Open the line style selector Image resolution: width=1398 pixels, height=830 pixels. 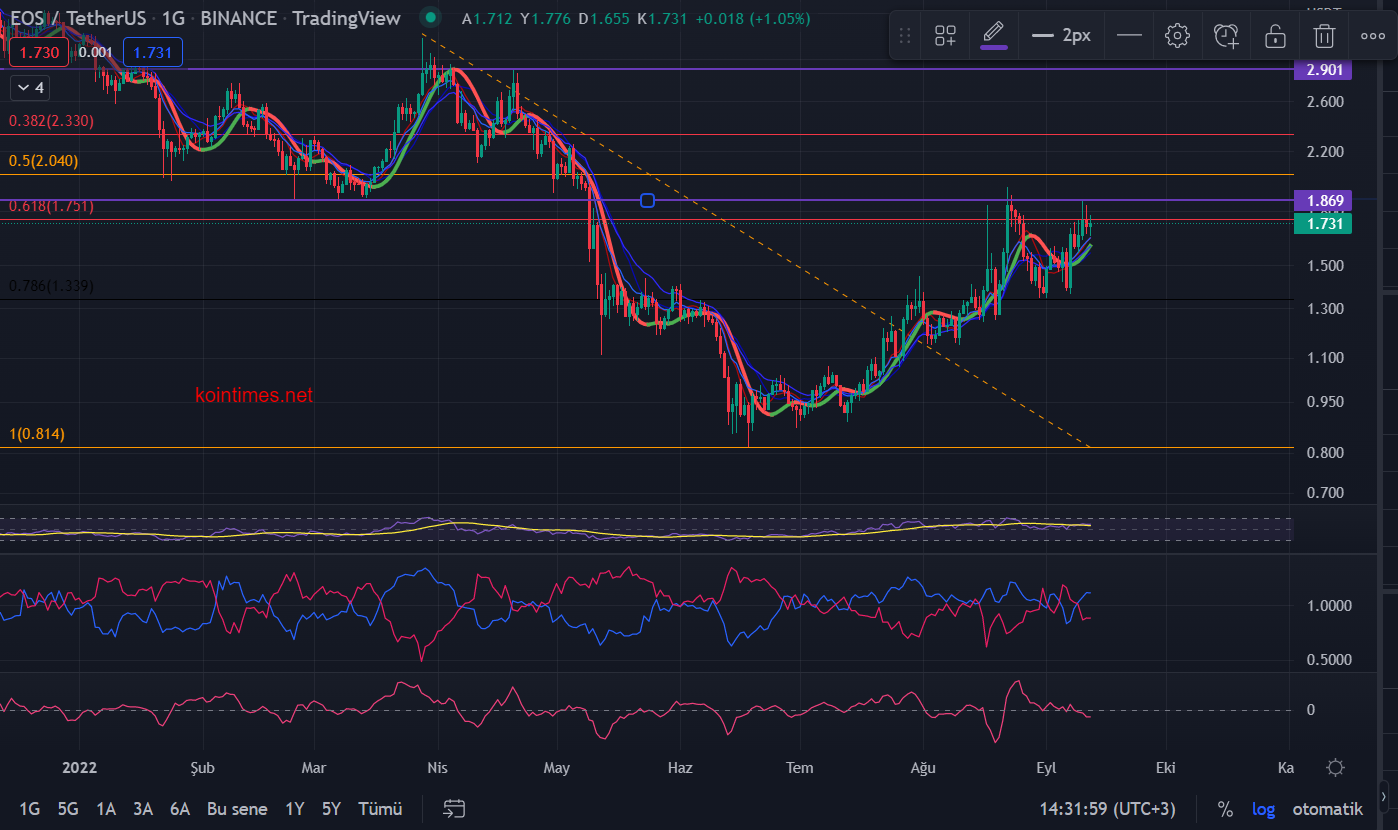[1129, 36]
